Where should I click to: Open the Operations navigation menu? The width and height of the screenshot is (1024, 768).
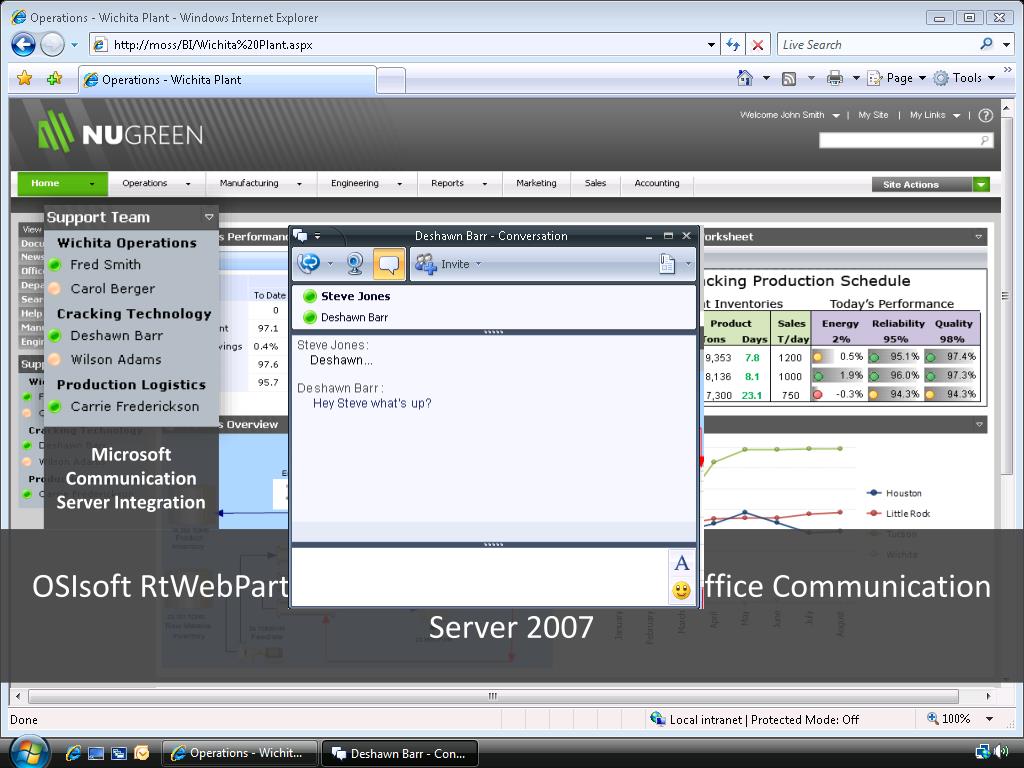pyautogui.click(x=156, y=184)
